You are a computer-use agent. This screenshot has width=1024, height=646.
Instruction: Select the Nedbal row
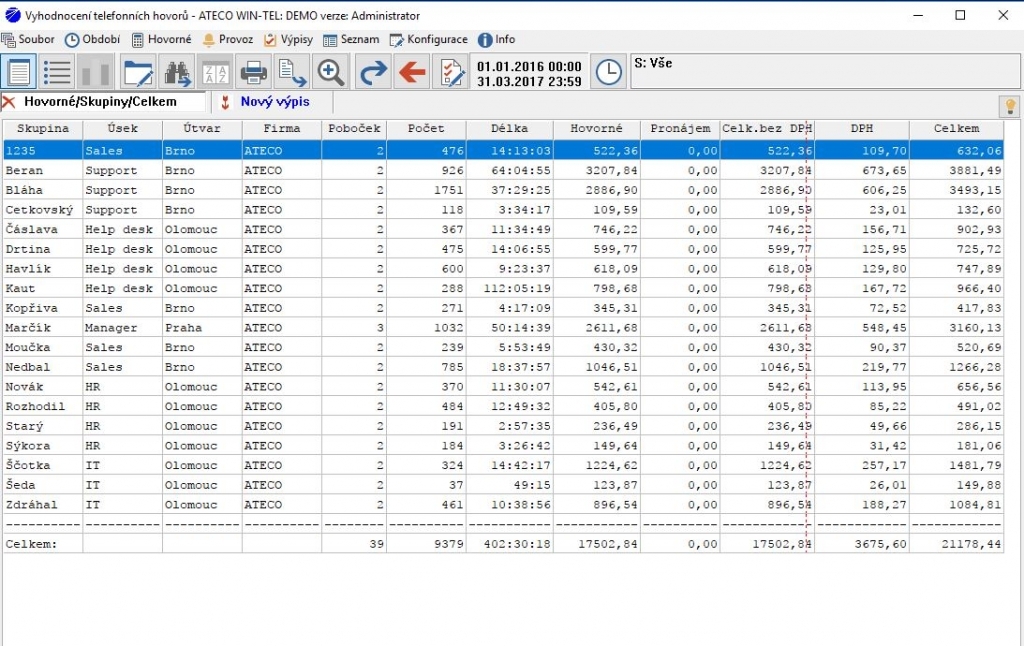click(504, 366)
